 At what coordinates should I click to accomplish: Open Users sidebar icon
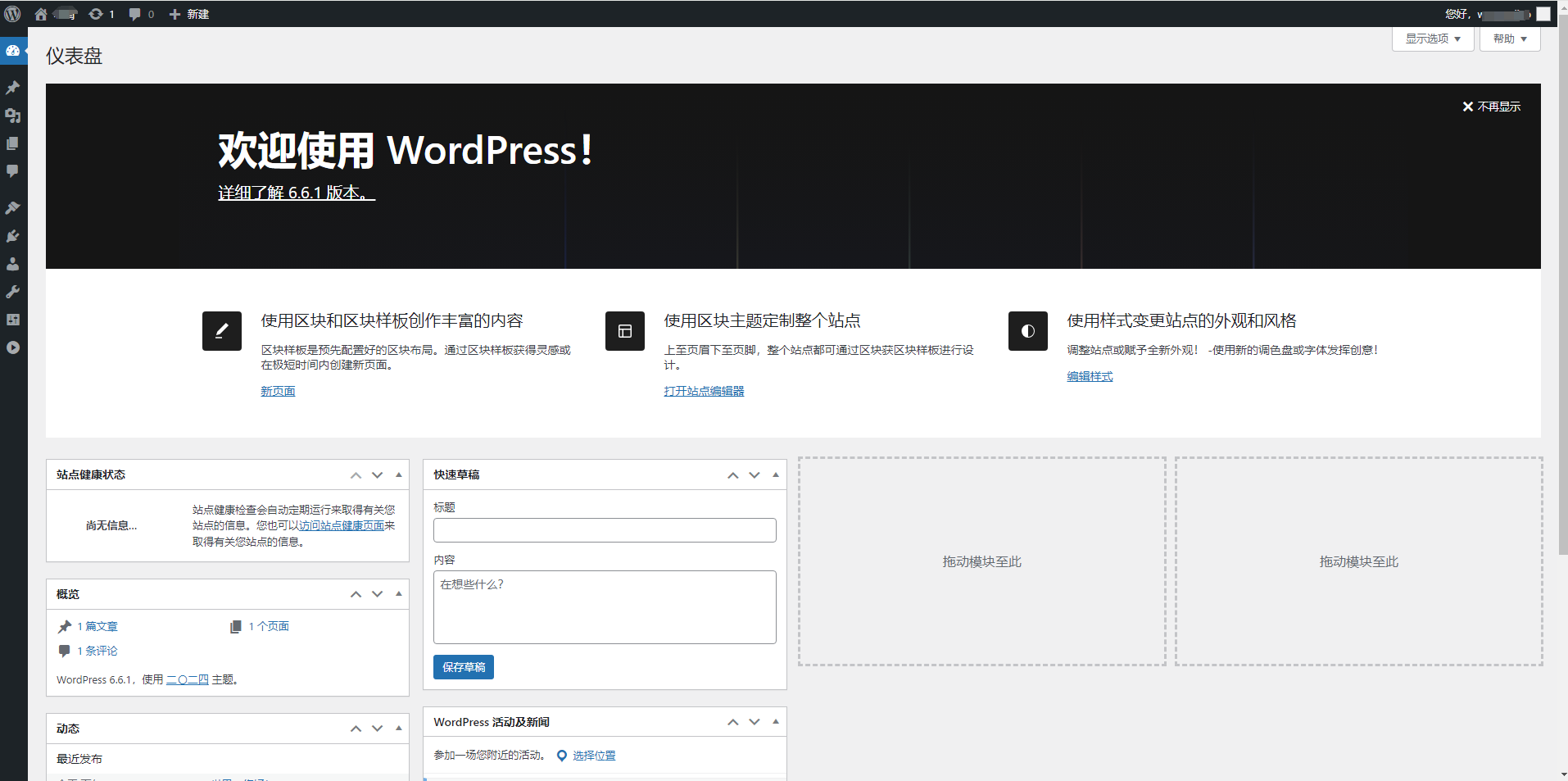tap(13, 264)
